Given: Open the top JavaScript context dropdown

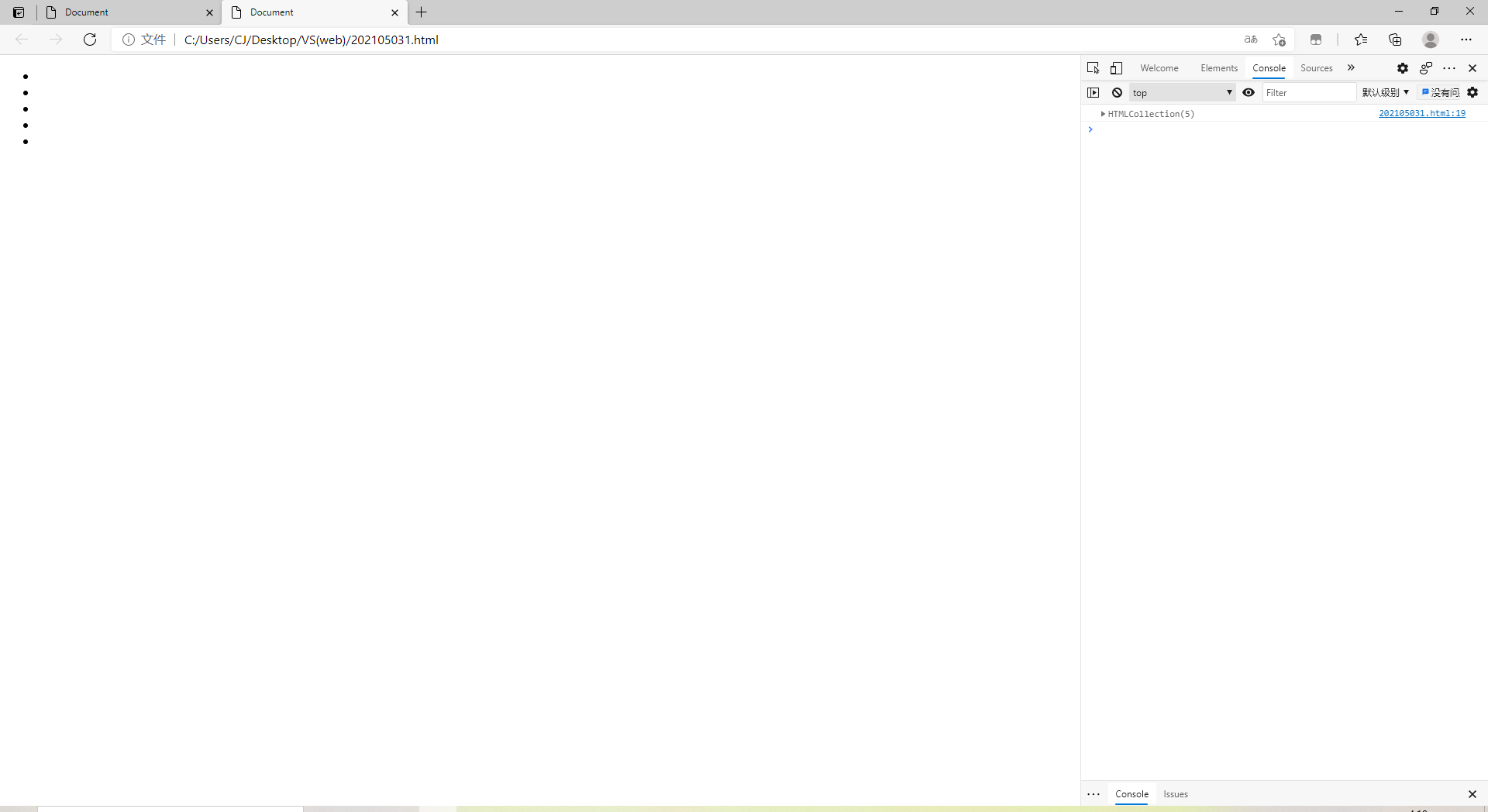Looking at the screenshot, I should pos(1182,92).
